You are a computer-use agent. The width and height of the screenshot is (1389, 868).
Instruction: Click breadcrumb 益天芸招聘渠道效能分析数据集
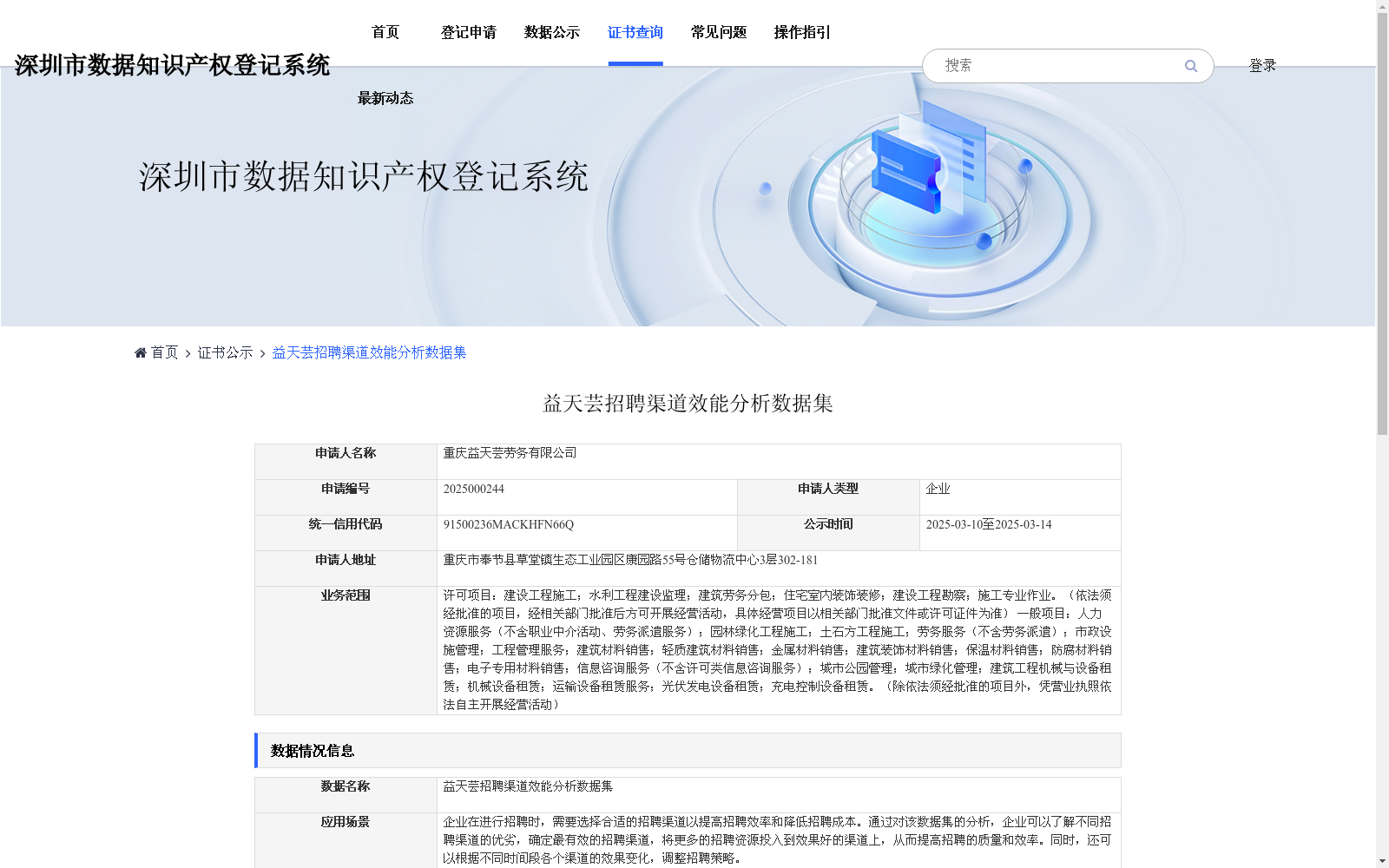[369, 352]
